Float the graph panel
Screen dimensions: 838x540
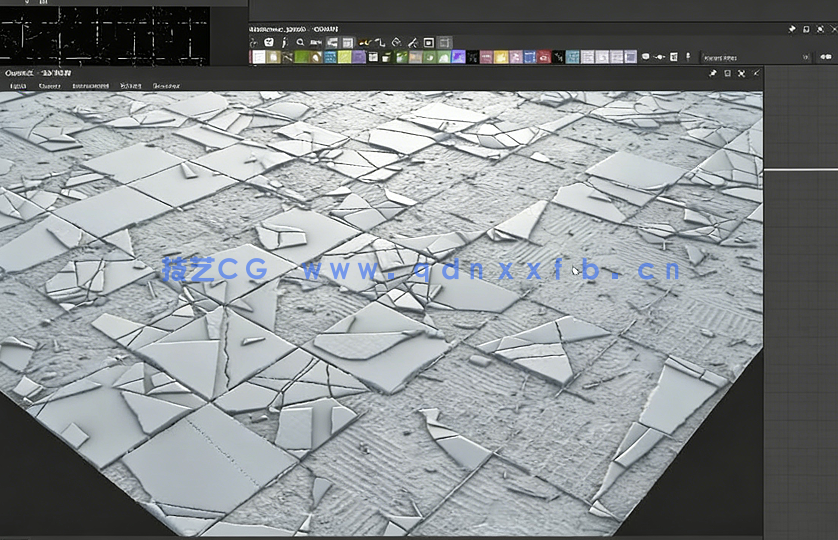(806, 29)
